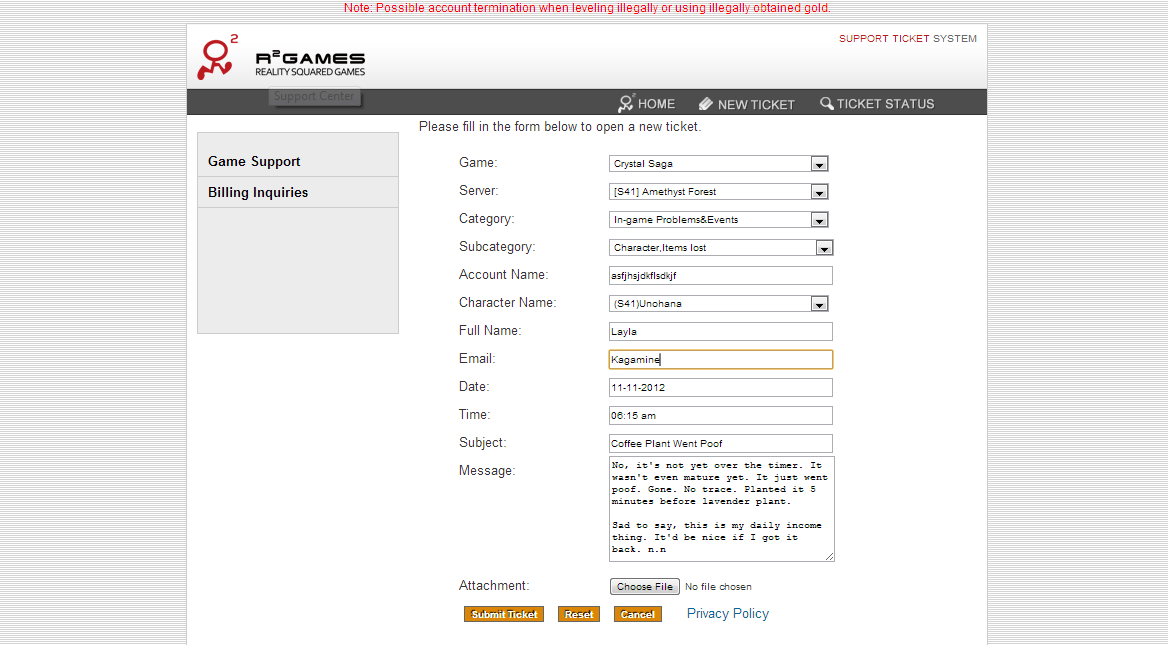Open the Category dropdown

[x=719, y=220]
